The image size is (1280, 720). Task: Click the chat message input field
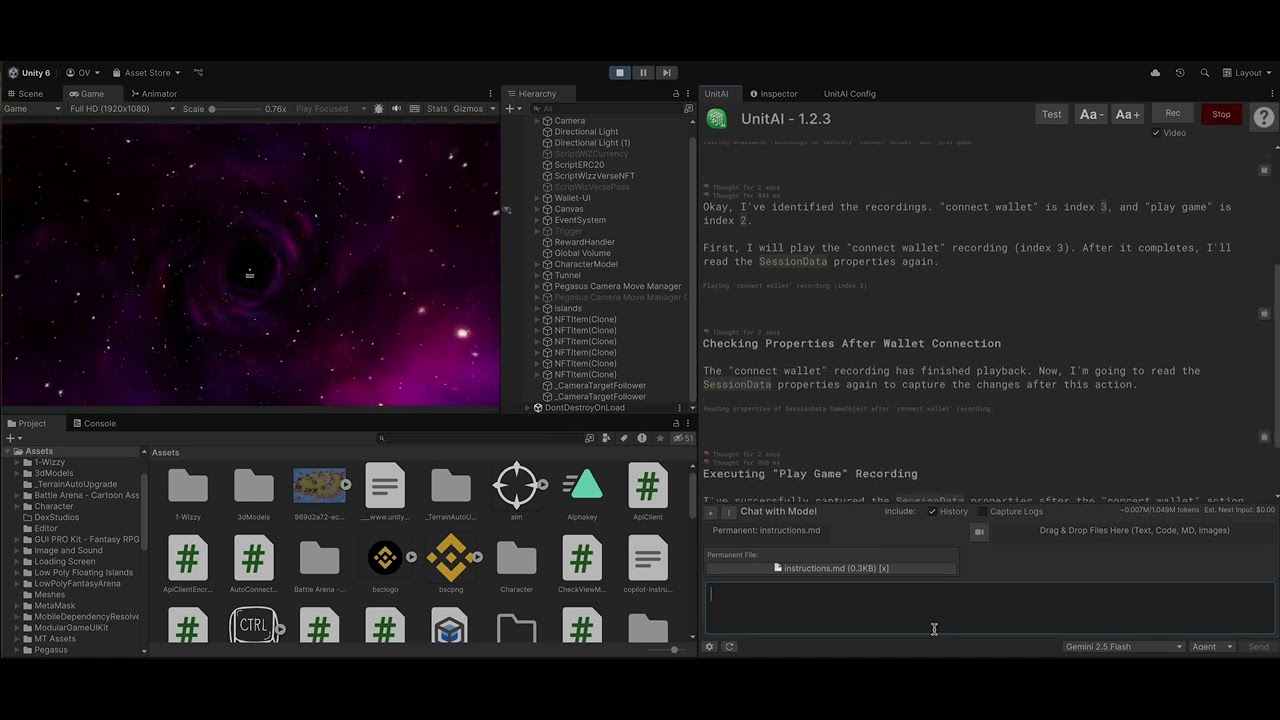pyautogui.click(x=990, y=607)
